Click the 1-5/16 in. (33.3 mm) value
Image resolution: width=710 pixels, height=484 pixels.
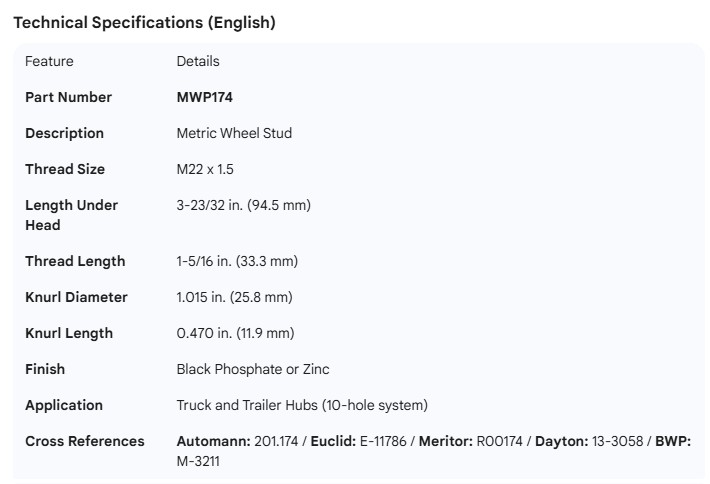pyautogui.click(x=237, y=261)
